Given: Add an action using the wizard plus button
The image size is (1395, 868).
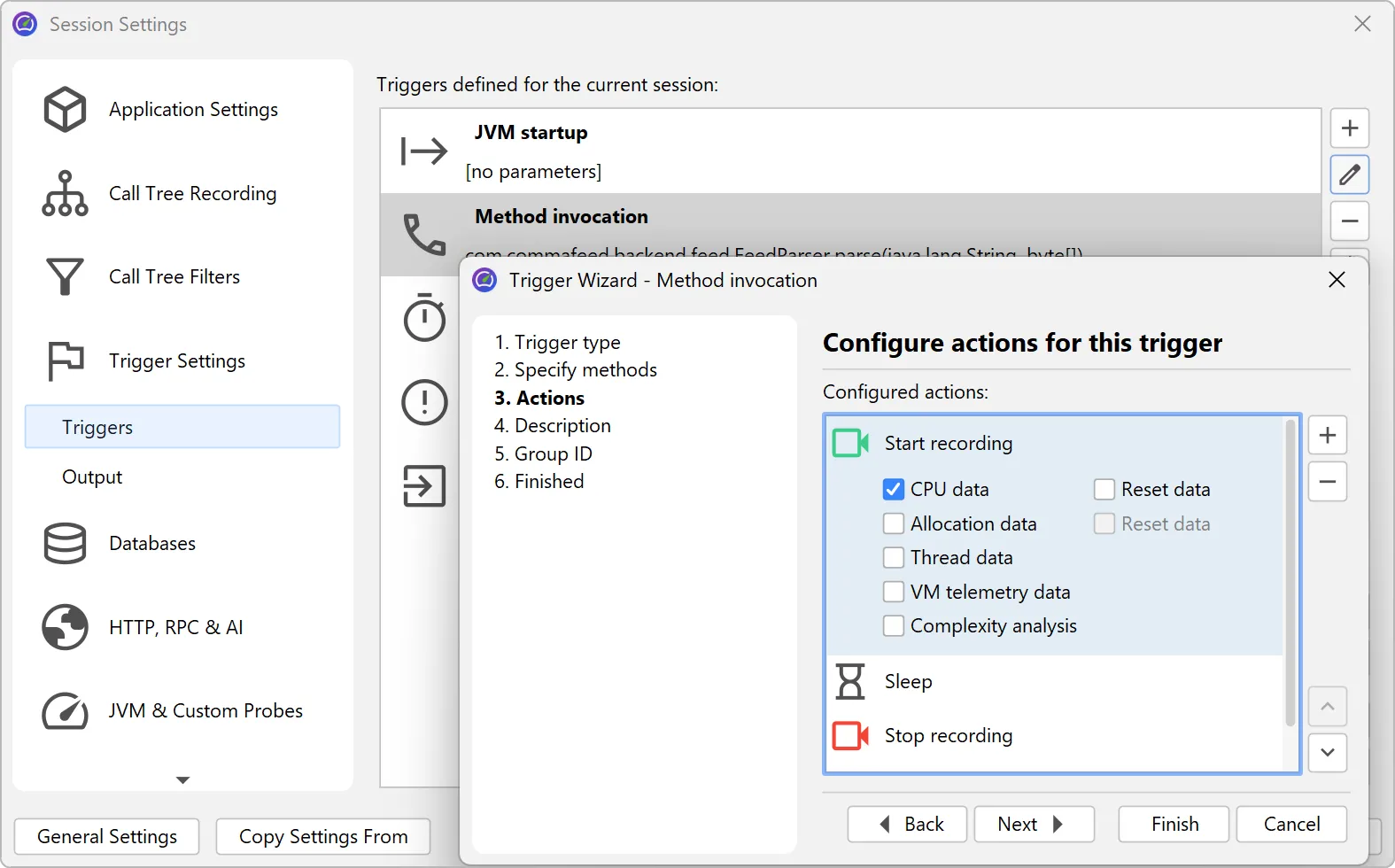Looking at the screenshot, I should (x=1327, y=435).
